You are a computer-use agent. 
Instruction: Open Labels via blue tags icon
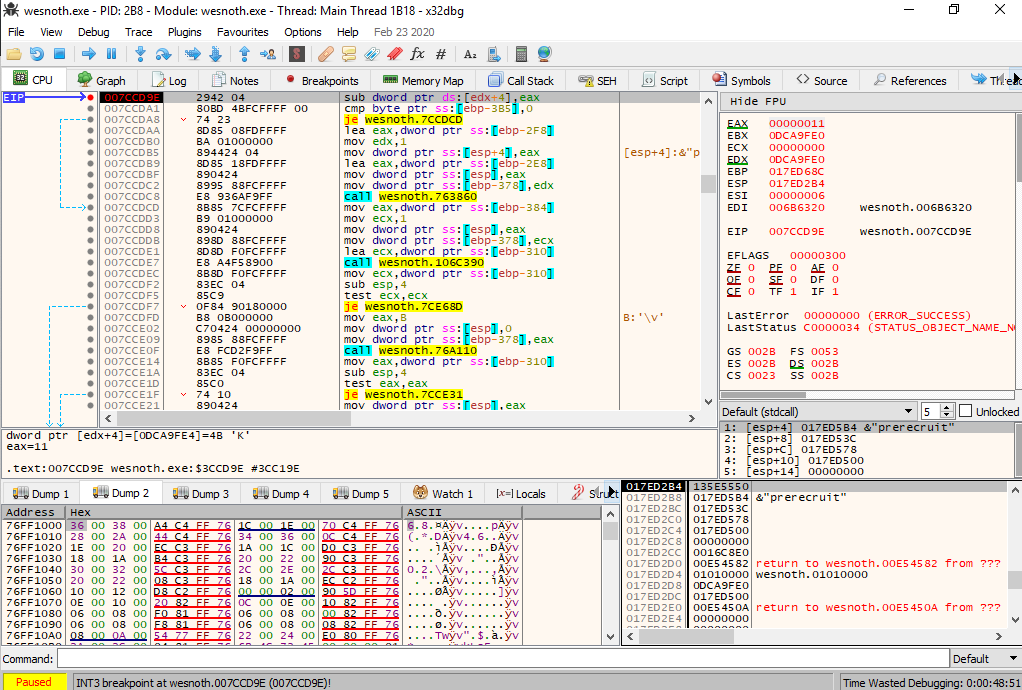(372, 54)
